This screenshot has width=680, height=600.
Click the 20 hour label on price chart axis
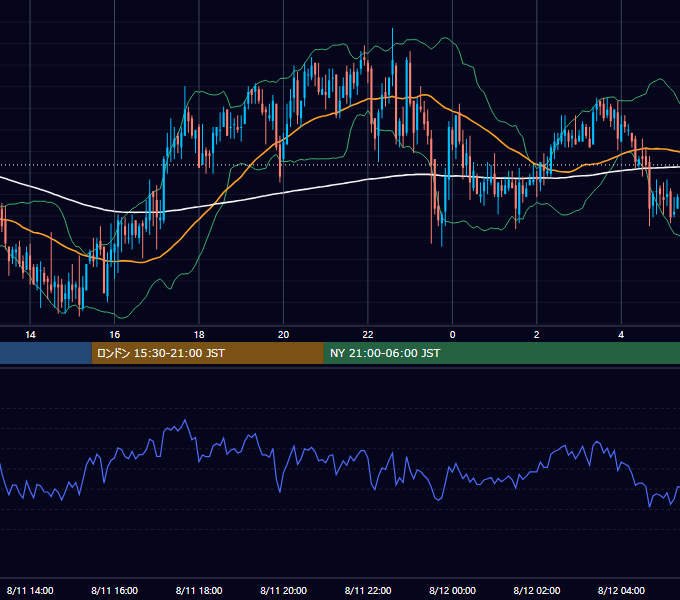pos(283,335)
